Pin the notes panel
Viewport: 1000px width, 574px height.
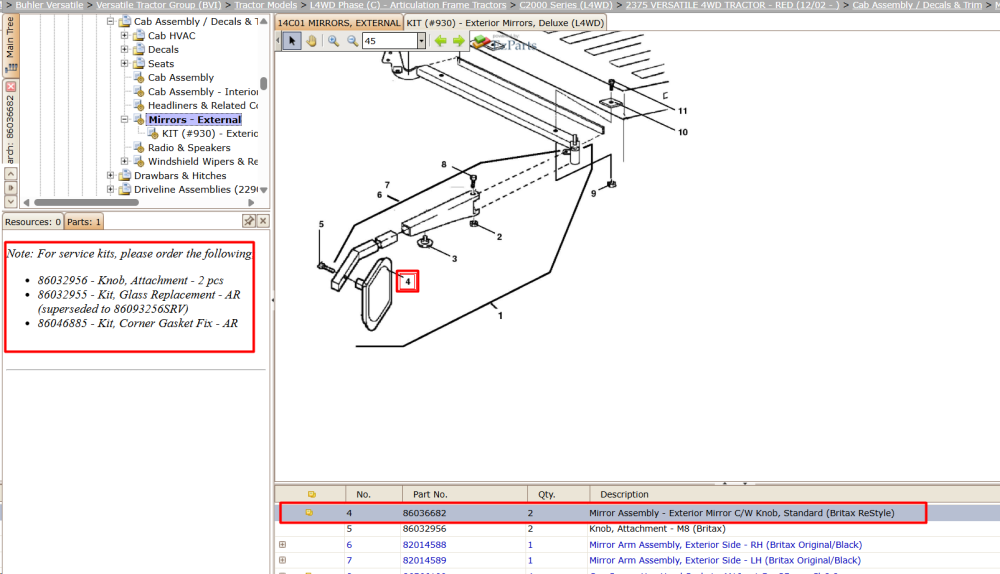tap(249, 221)
